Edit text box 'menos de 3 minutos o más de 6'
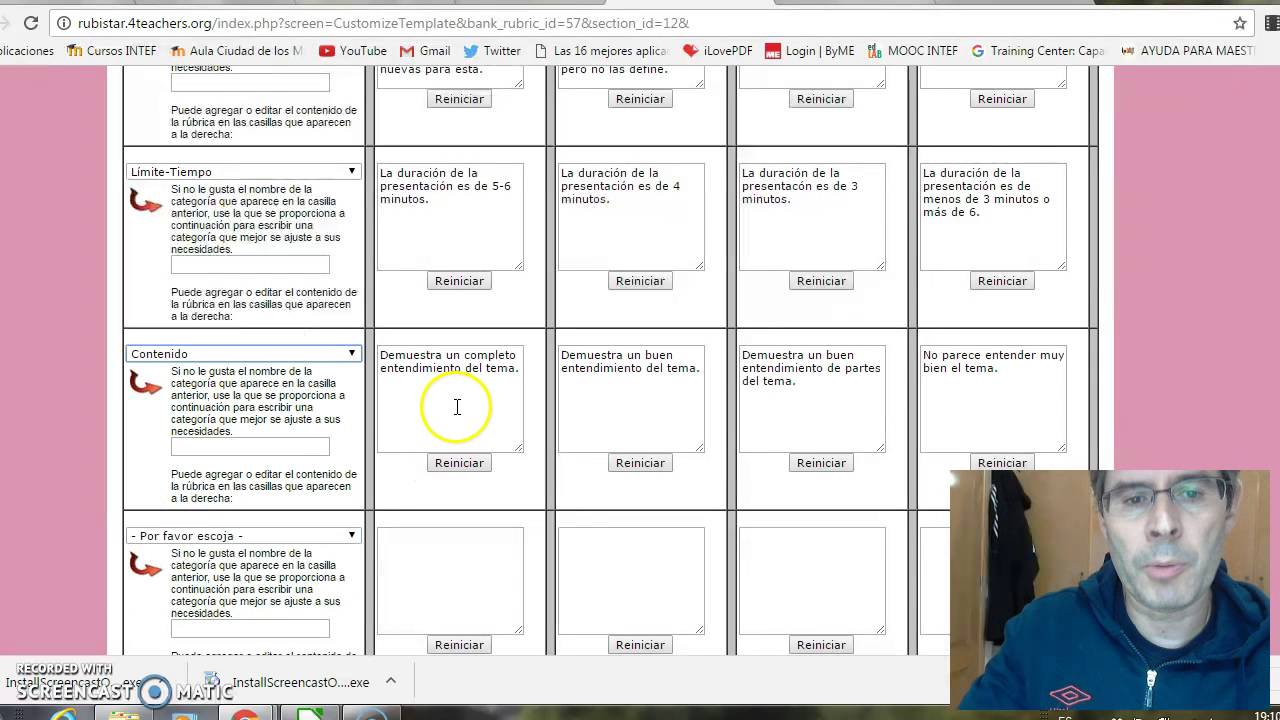The width and height of the screenshot is (1280, 720). [x=993, y=217]
